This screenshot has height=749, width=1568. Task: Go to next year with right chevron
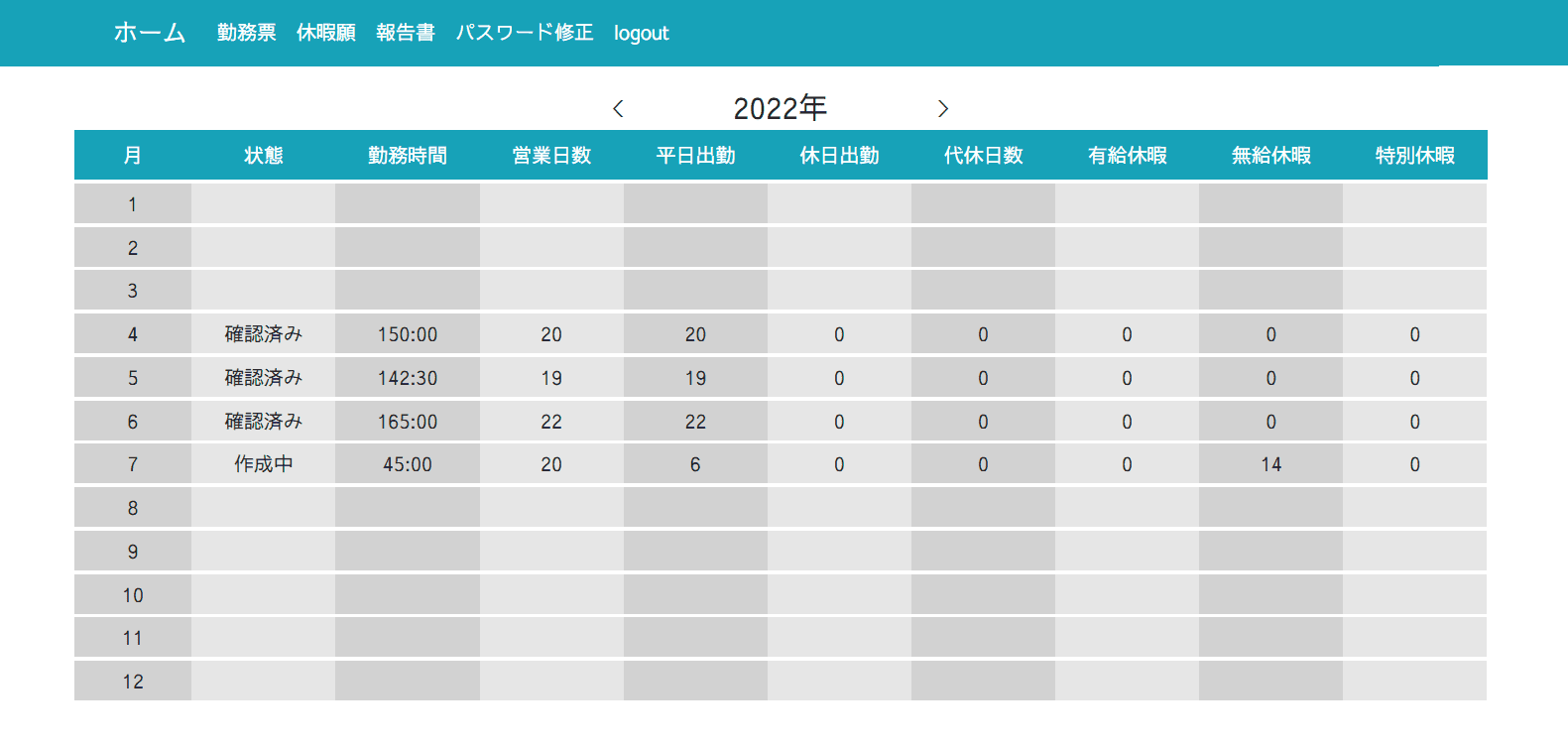(943, 108)
